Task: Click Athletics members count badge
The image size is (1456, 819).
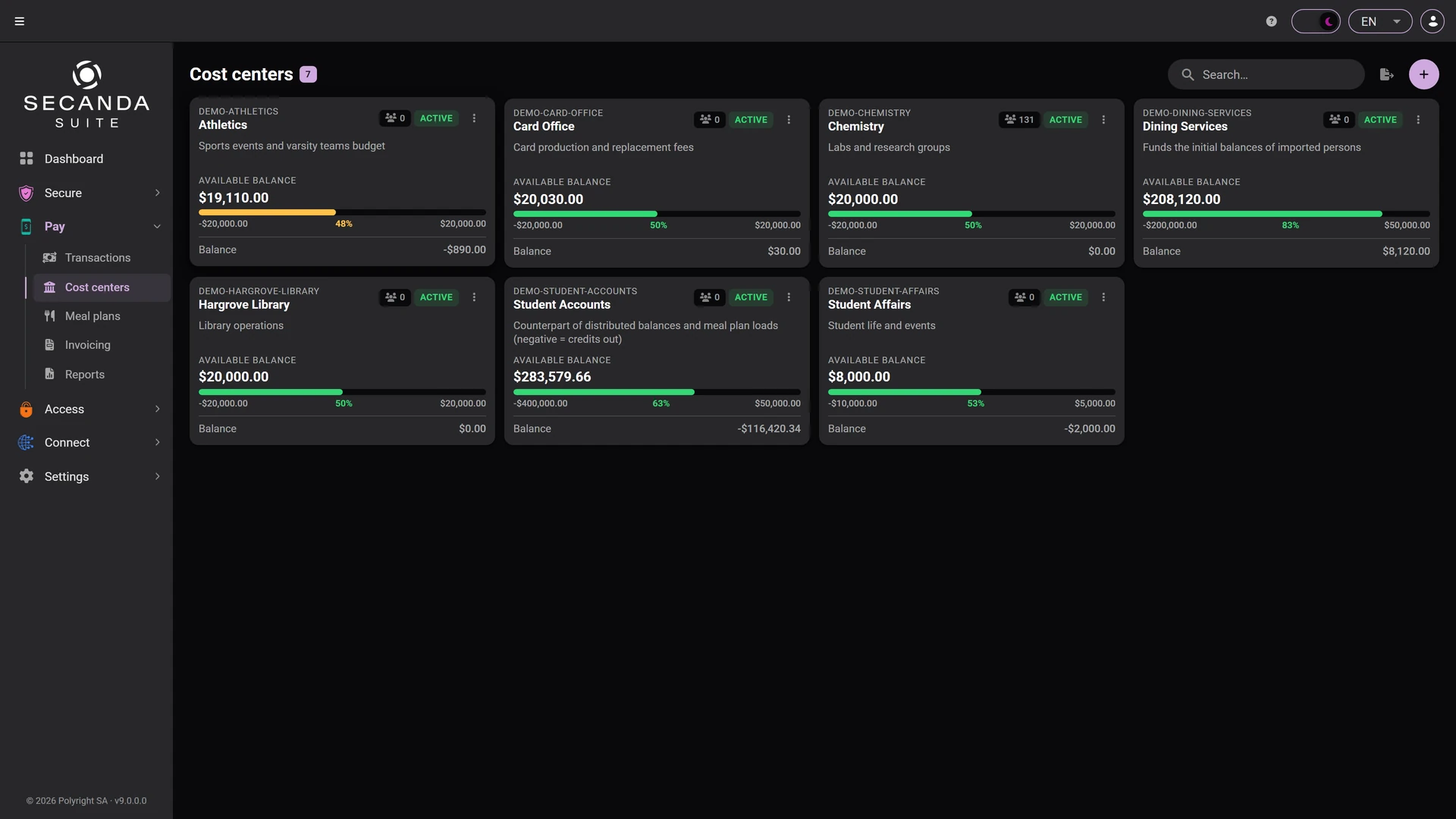Action: (x=395, y=118)
